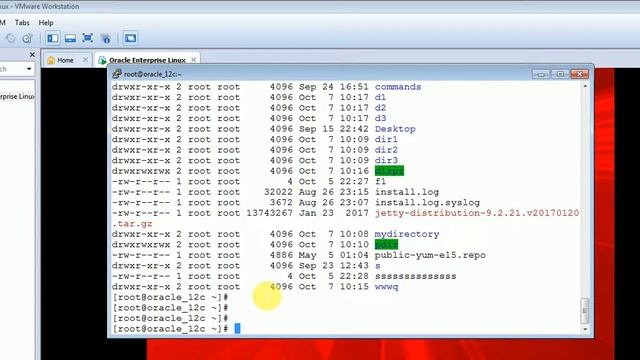The image size is (640, 360).
Task: Click the green-highlighted directory in the 10:10 row
Action: 386,244
